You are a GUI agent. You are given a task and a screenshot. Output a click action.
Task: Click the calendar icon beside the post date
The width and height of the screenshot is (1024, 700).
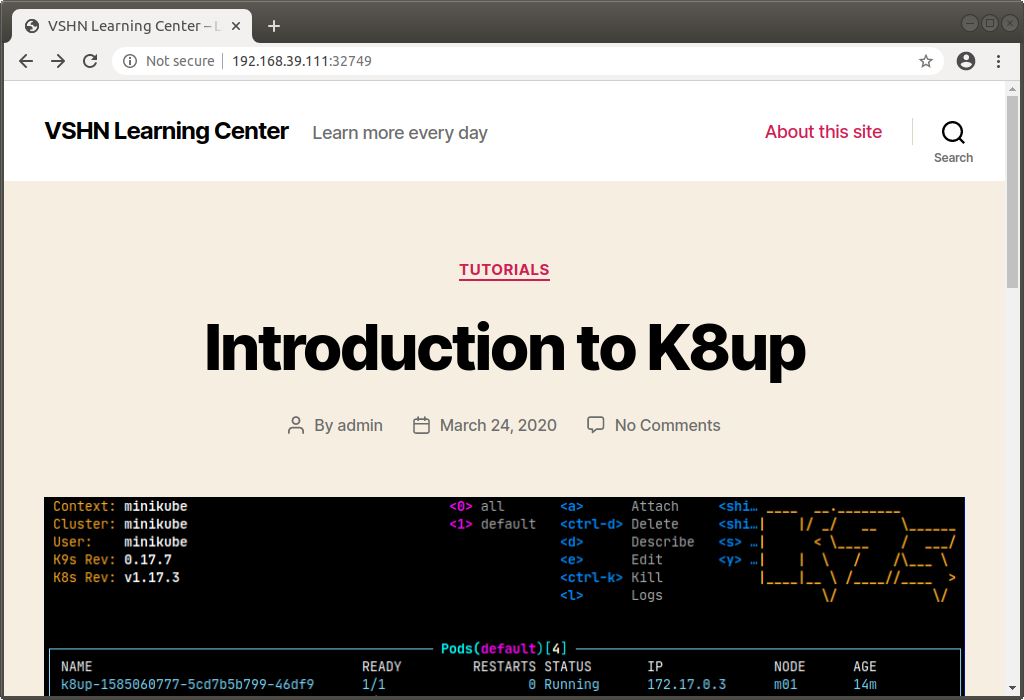[421, 425]
